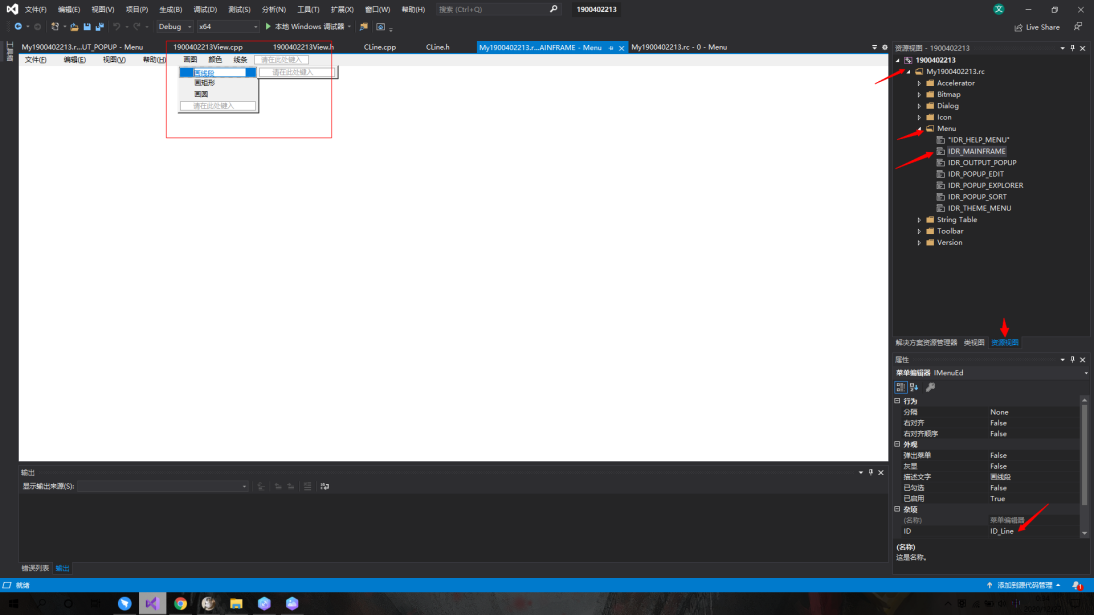1094x615 pixels.
Task: Click the categorized view icon in properties
Action: tap(901, 387)
